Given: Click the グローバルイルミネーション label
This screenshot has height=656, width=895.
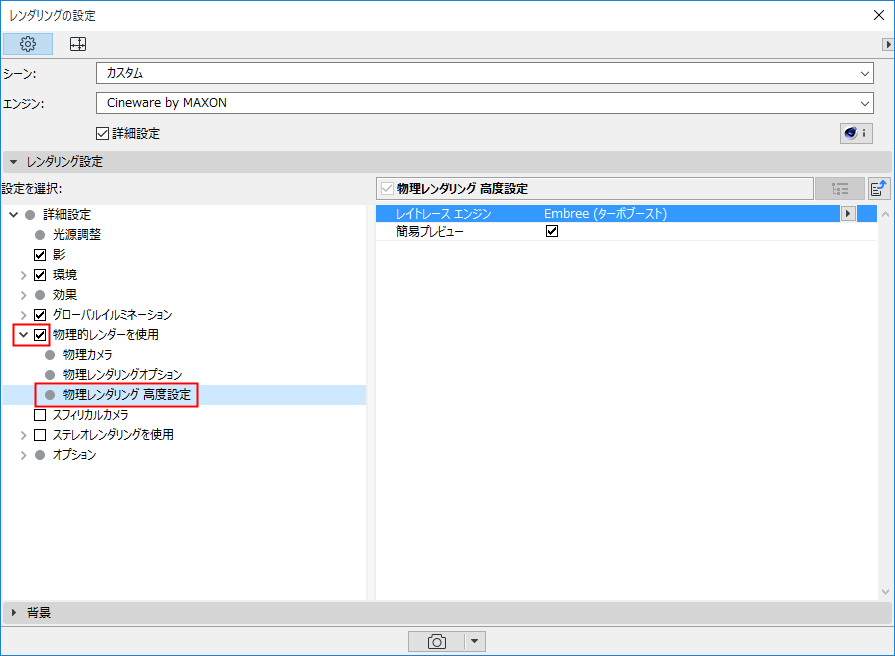Looking at the screenshot, I should point(112,315).
